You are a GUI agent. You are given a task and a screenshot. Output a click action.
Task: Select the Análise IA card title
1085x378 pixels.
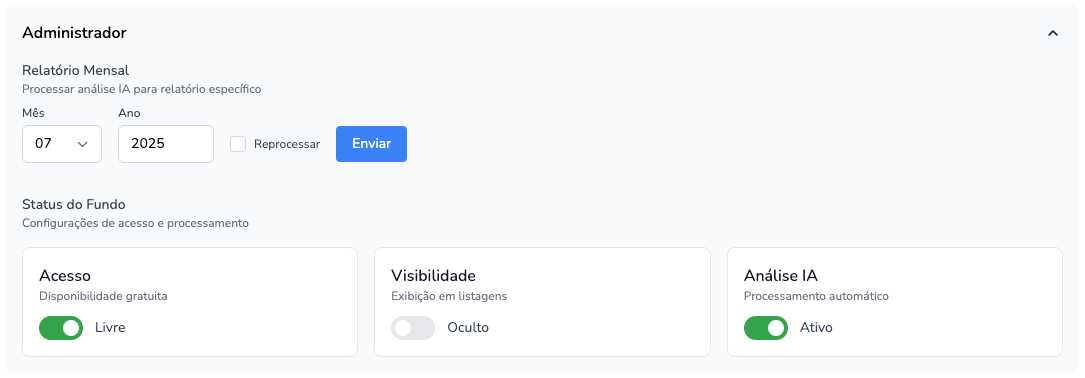(781, 276)
